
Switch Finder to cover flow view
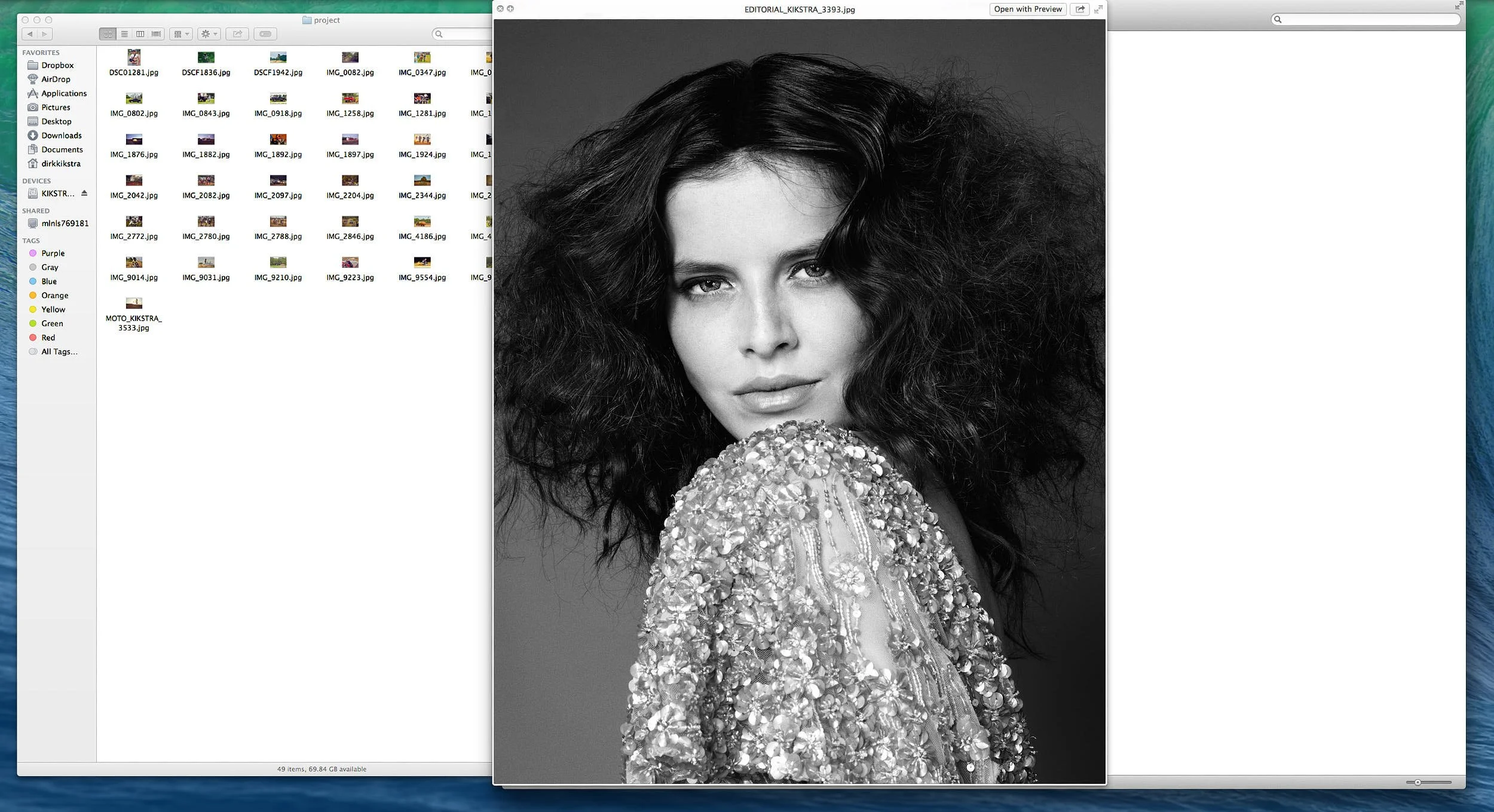(155, 34)
